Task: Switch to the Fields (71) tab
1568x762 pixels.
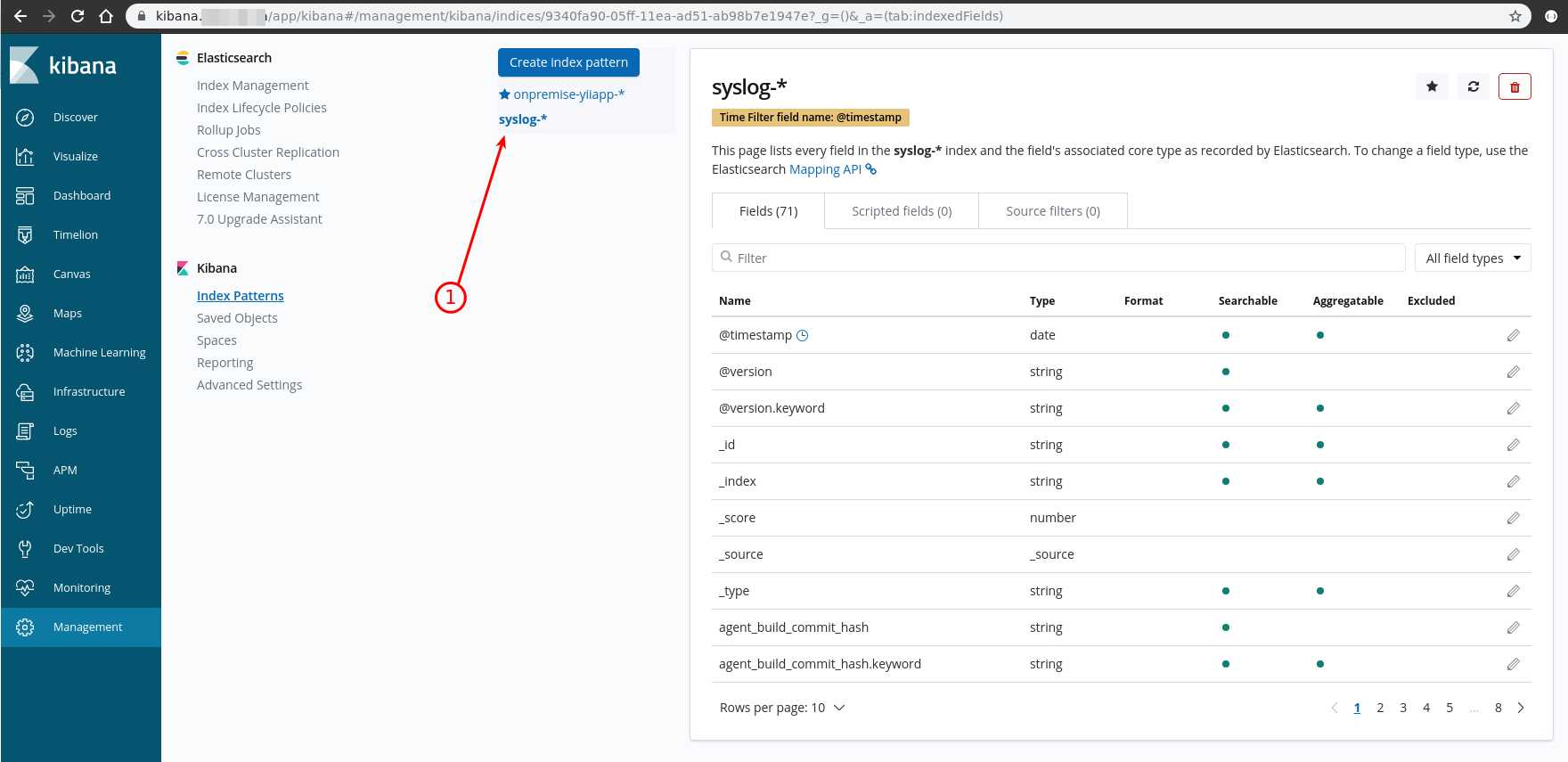Action: point(768,211)
